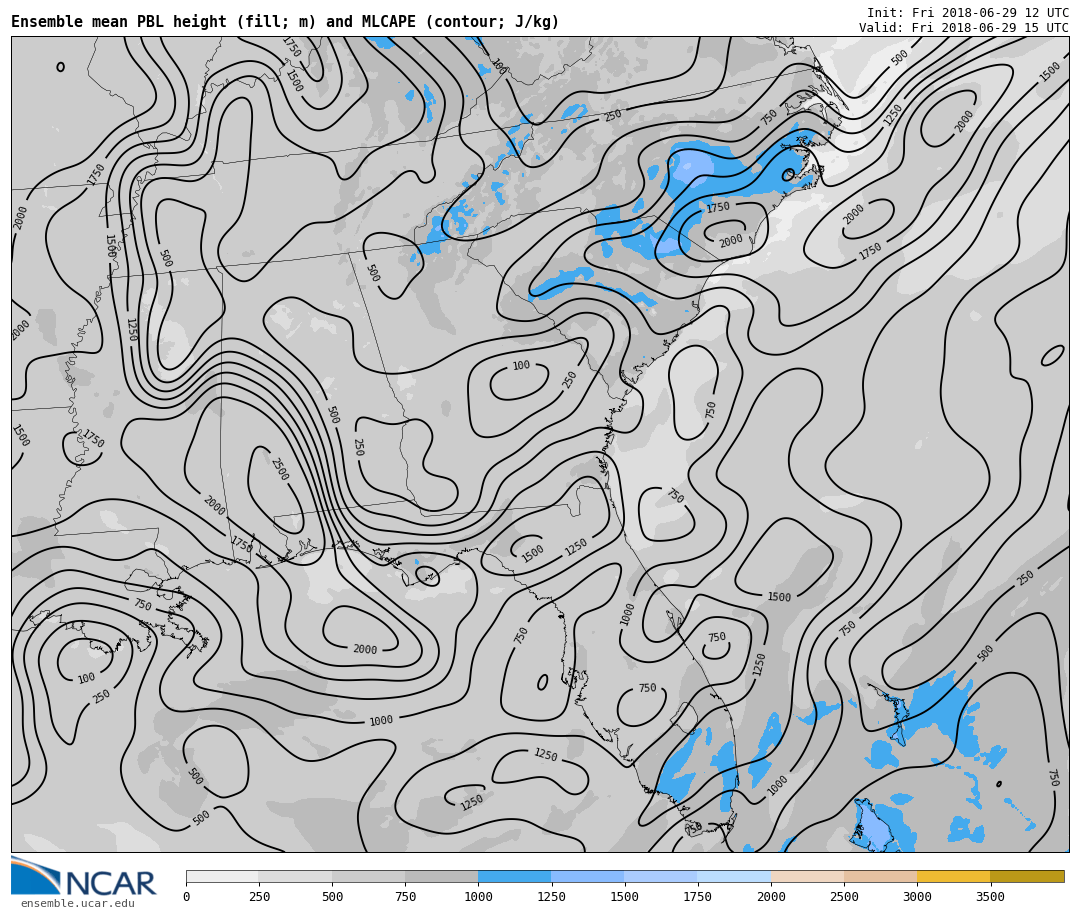The image size is (1080, 915).
Task: Click the '1250' colorbar tick label
Action: coord(551,896)
